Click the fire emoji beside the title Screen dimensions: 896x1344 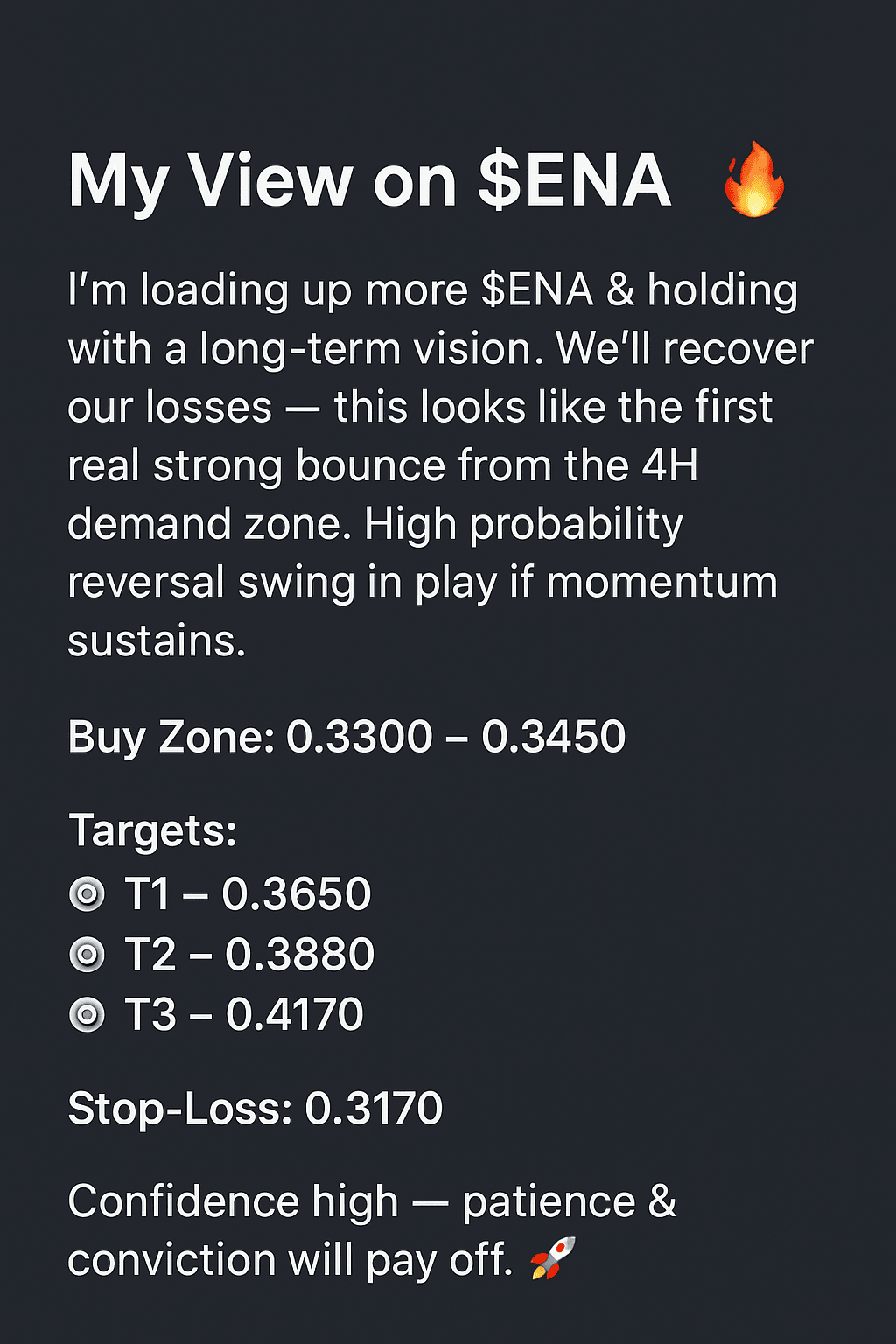pos(753,180)
